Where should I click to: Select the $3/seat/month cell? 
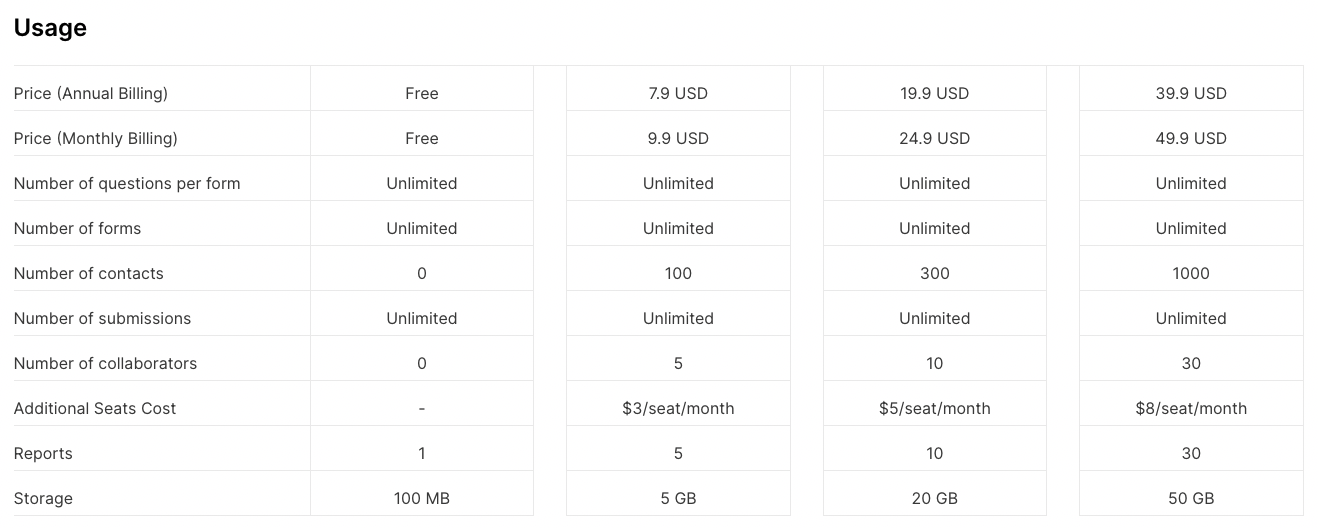(x=678, y=408)
